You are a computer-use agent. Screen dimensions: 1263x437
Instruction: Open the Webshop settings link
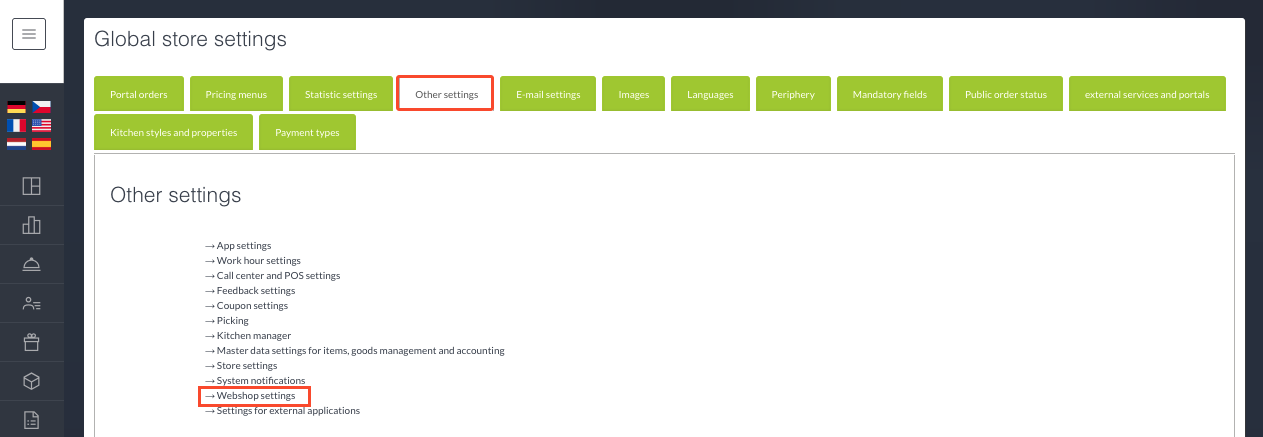point(255,396)
